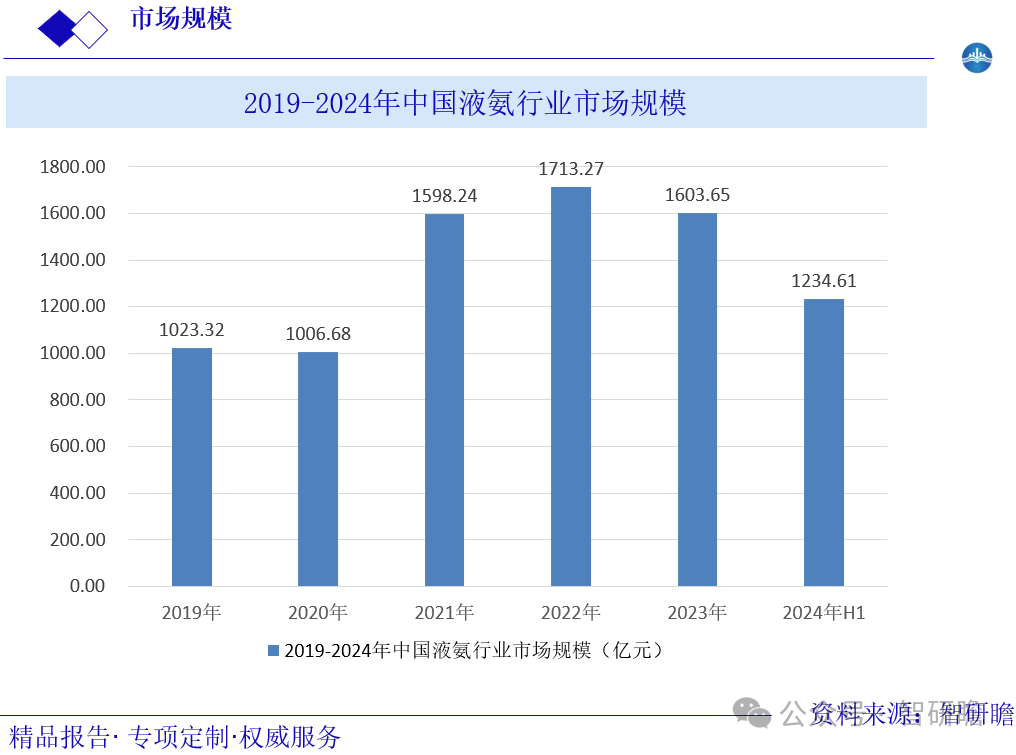
Task: Click the WeChat watermark icon
Action: click(x=751, y=712)
